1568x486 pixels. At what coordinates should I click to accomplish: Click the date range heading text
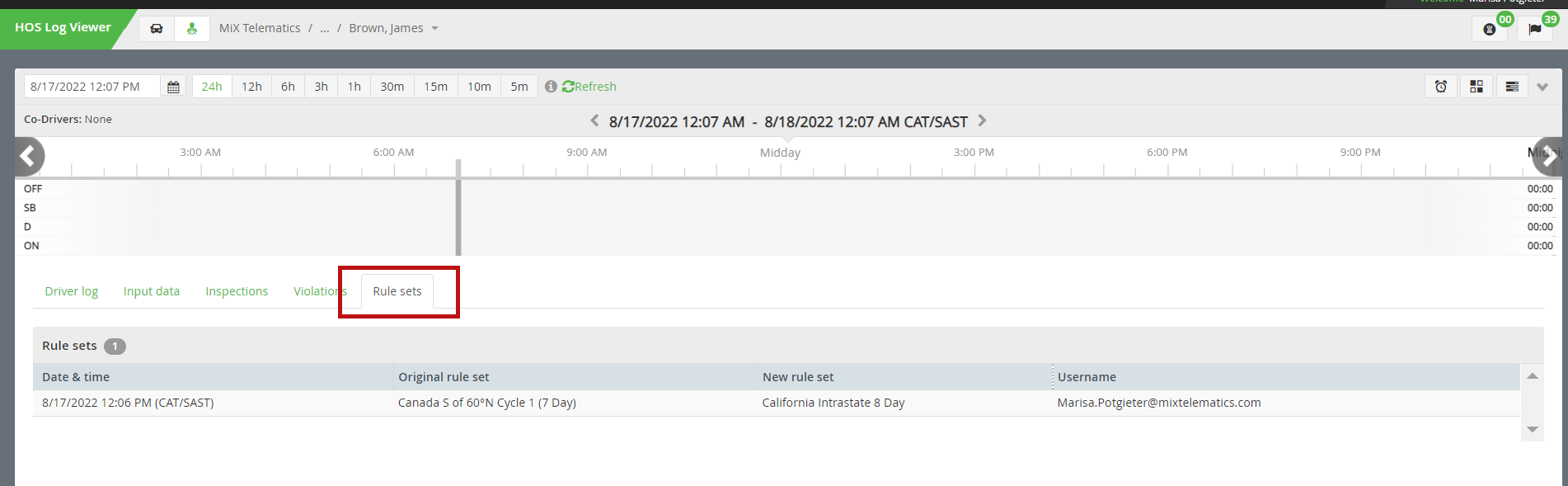tap(788, 122)
